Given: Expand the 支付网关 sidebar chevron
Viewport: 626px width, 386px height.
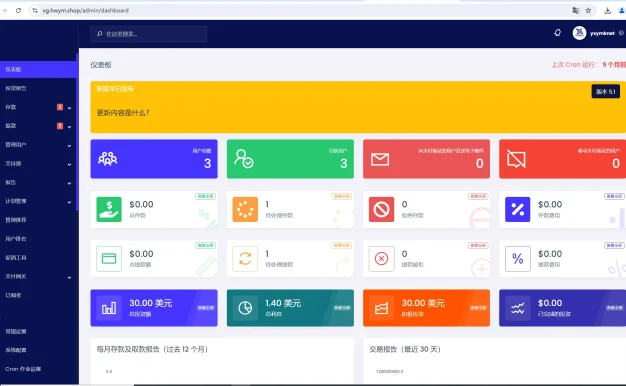Looking at the screenshot, I should coord(69,277).
